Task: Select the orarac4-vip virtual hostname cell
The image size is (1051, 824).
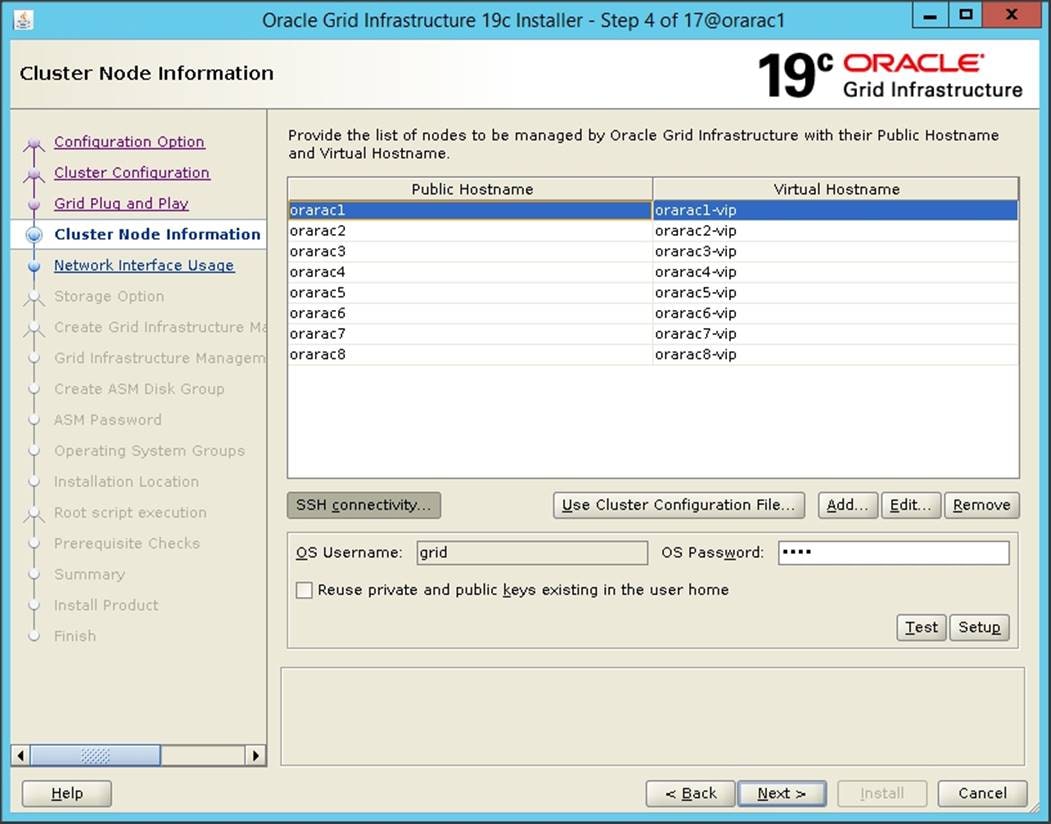Action: click(836, 272)
